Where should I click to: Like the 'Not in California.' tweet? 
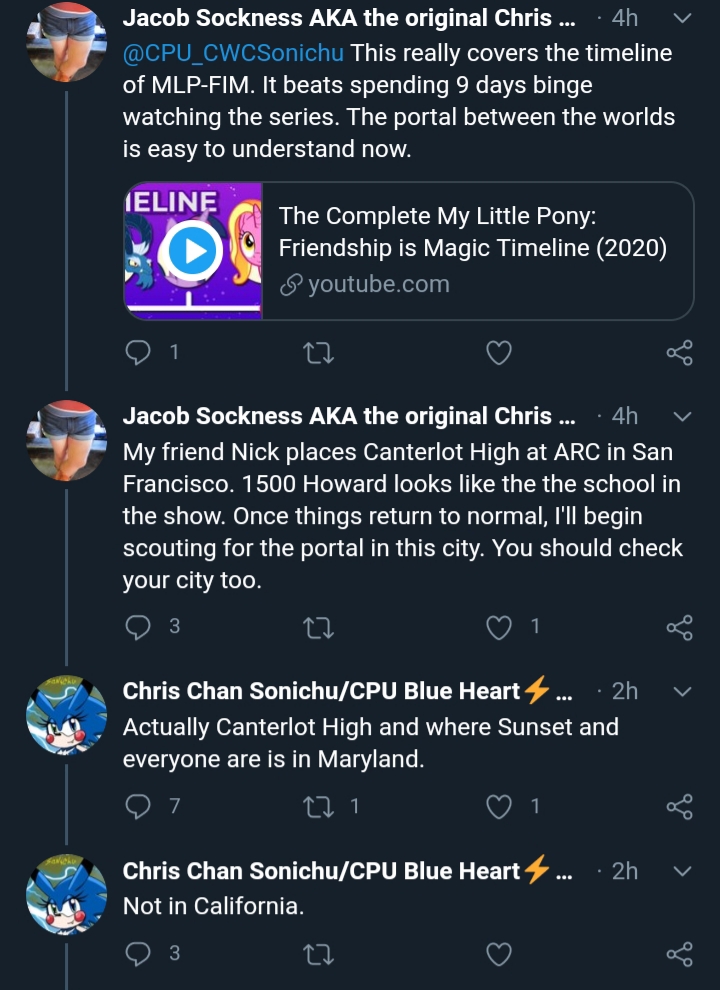(498, 953)
